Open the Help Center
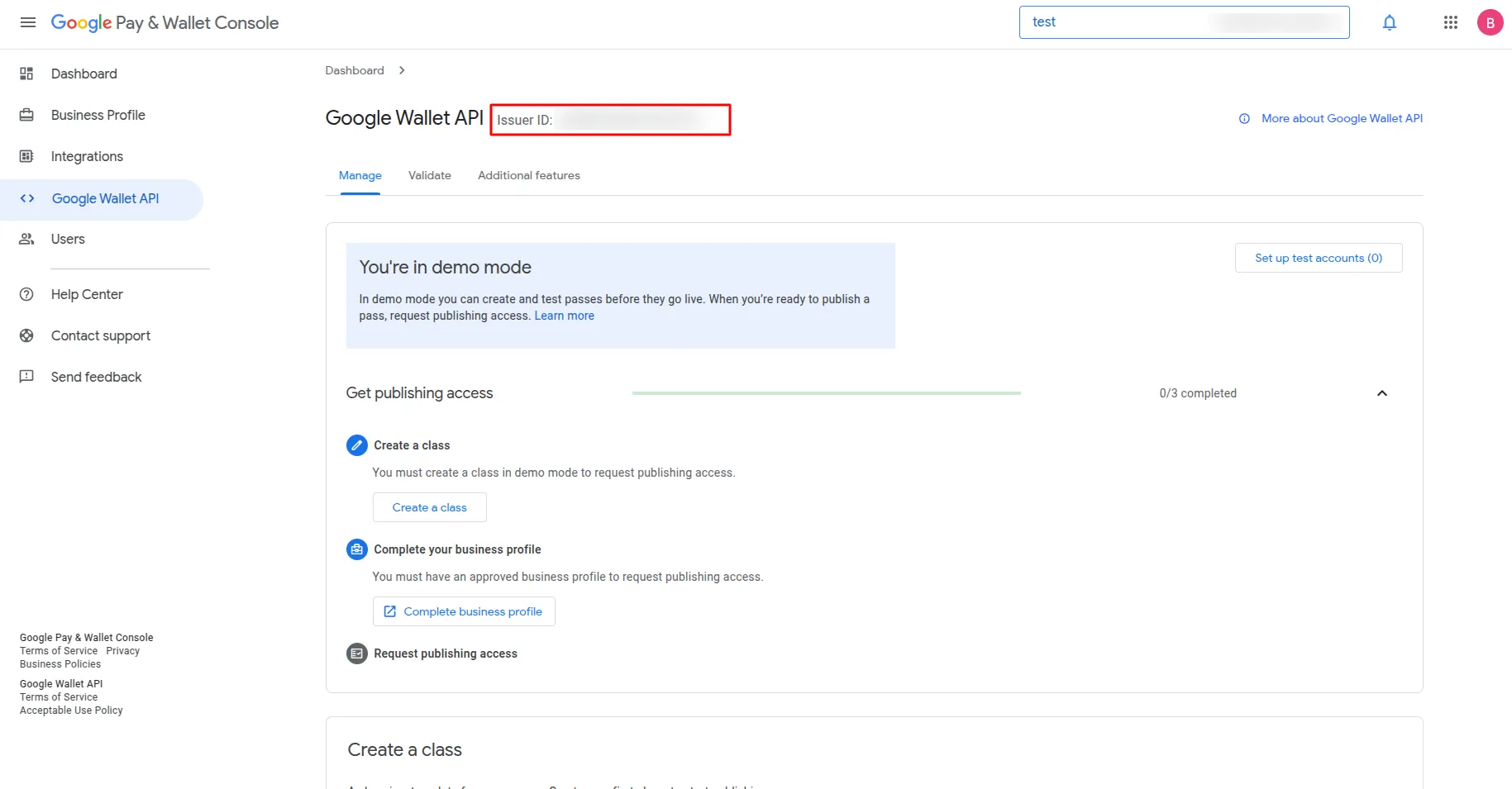Screen dimensions: 1512x789 86,294
